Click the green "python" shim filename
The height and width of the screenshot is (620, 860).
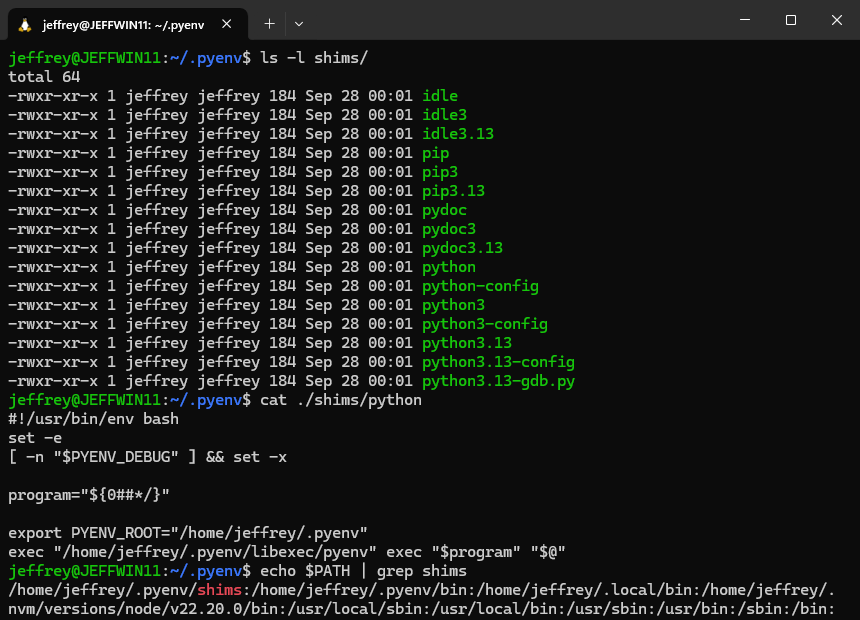tap(448, 267)
